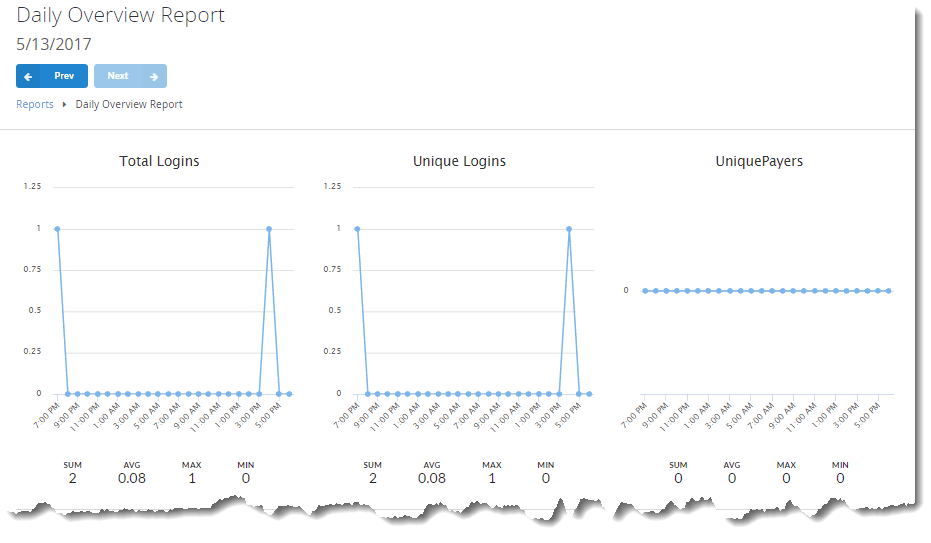Click Total Logins MAX value 1

click(x=192, y=478)
